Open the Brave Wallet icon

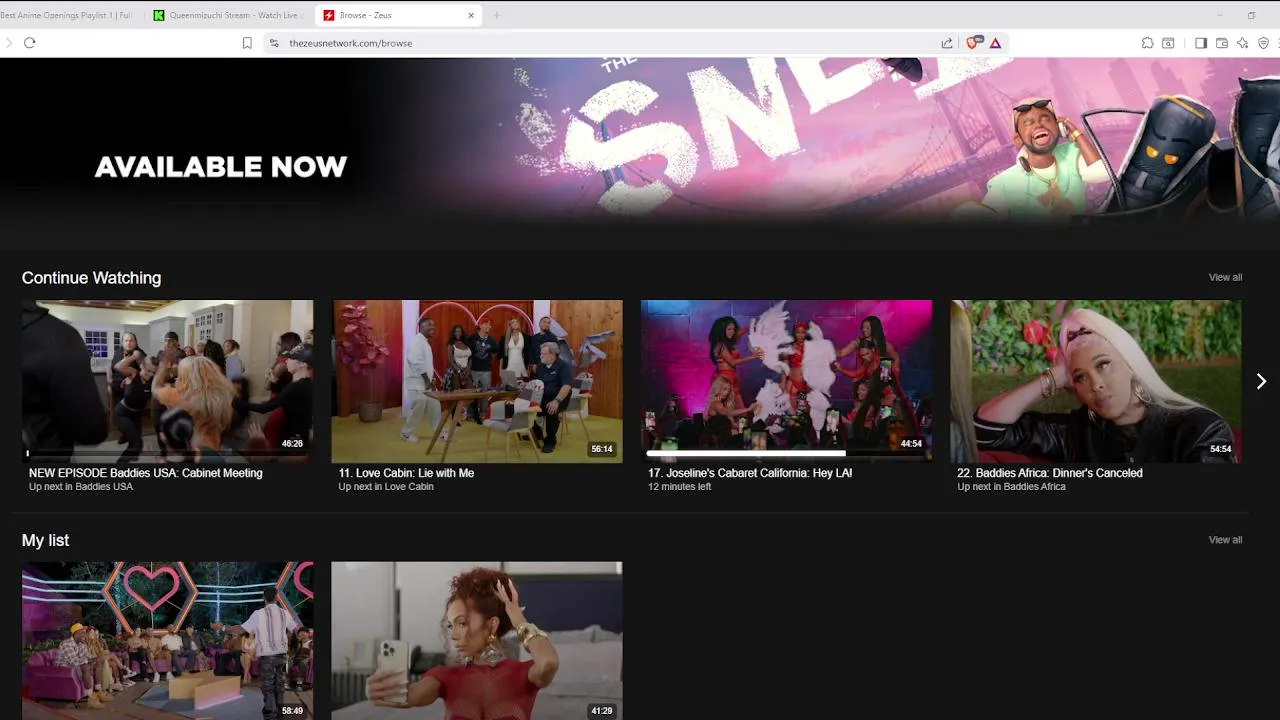pos(1222,43)
